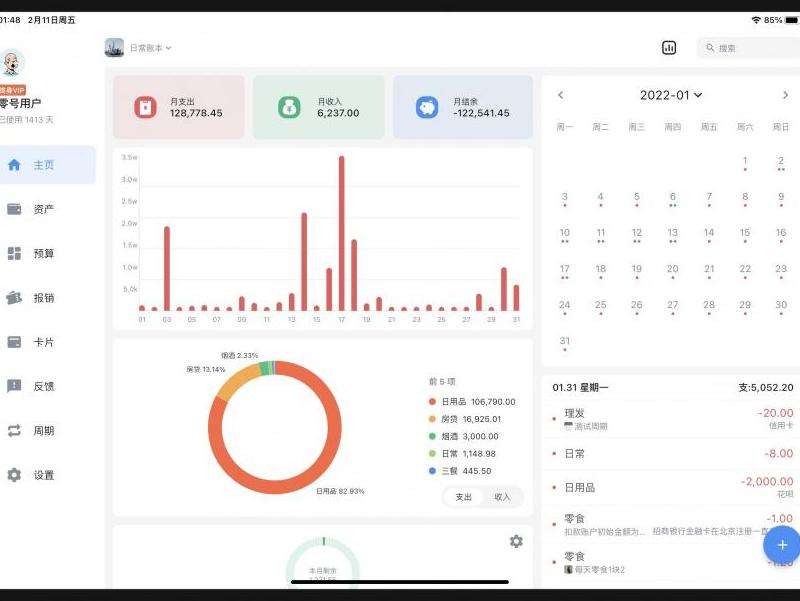Open the 零食 -1.00 transaction
This screenshot has height=601, width=800.
(671, 524)
